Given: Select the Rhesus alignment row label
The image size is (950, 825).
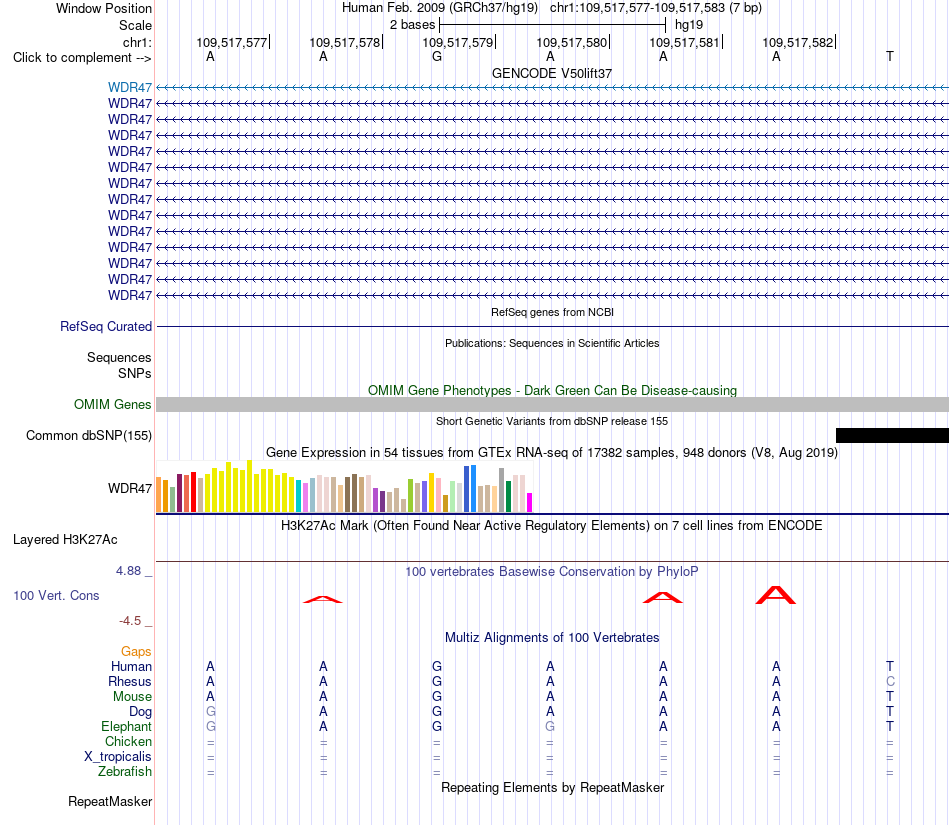Looking at the screenshot, I should (130, 681).
